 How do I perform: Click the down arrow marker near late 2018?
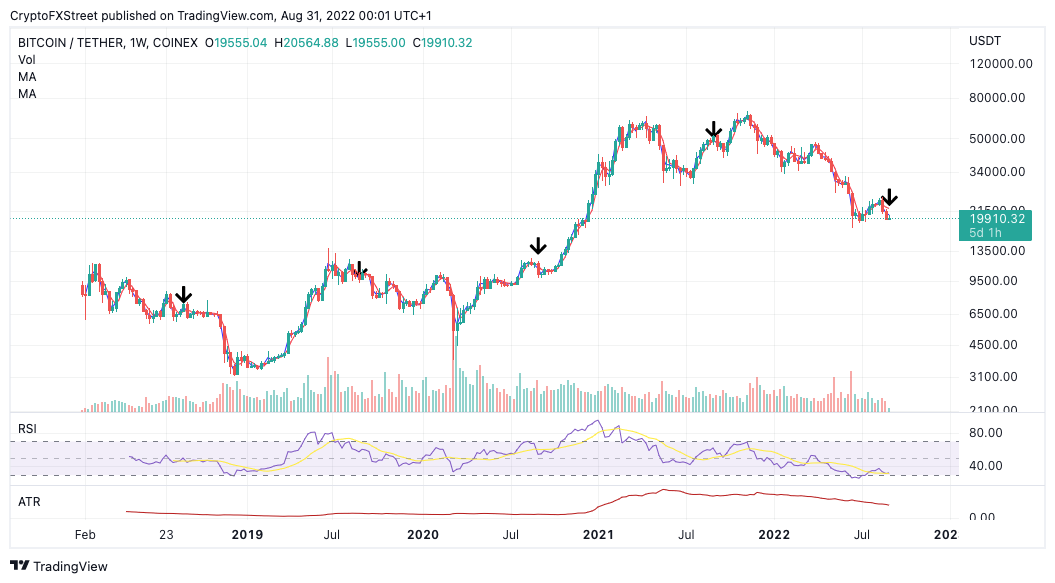183,295
